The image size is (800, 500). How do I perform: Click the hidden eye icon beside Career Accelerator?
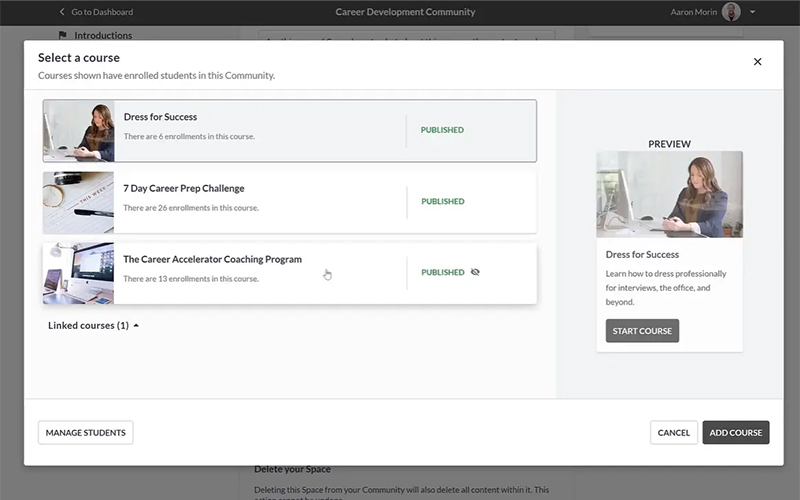pos(475,272)
